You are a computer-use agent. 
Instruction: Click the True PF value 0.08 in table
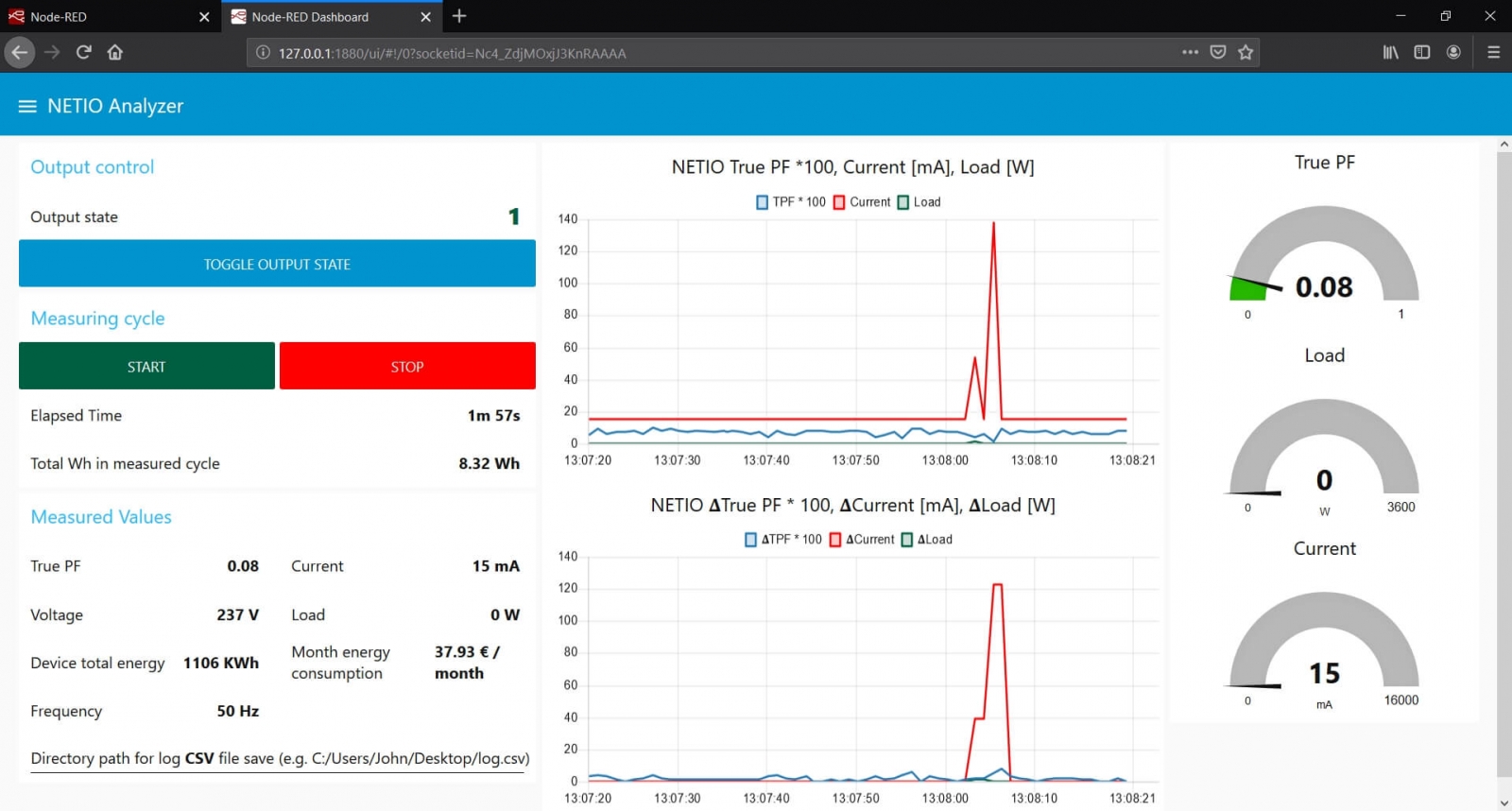(243, 566)
